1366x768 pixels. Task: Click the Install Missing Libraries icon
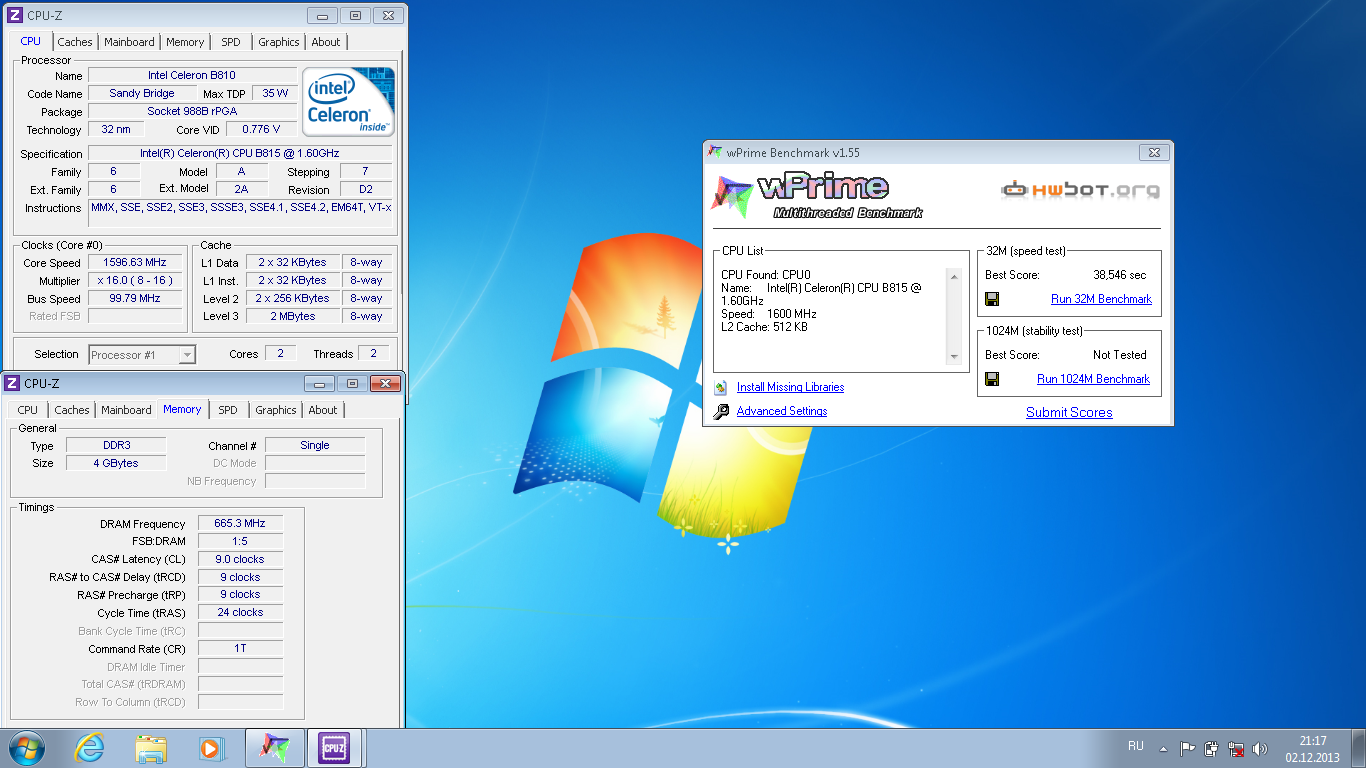tap(721, 387)
